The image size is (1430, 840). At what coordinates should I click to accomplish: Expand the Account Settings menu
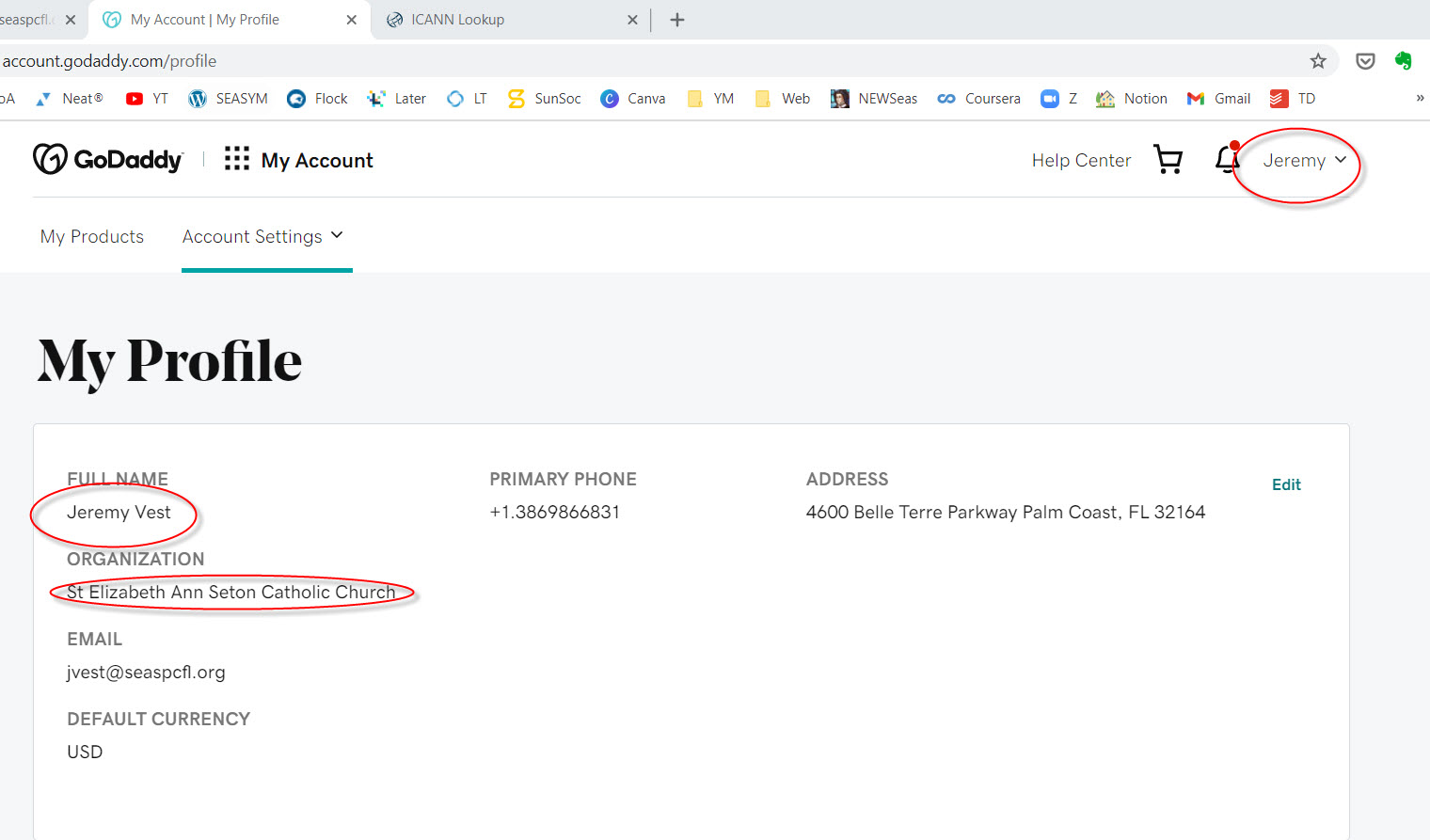point(262,237)
